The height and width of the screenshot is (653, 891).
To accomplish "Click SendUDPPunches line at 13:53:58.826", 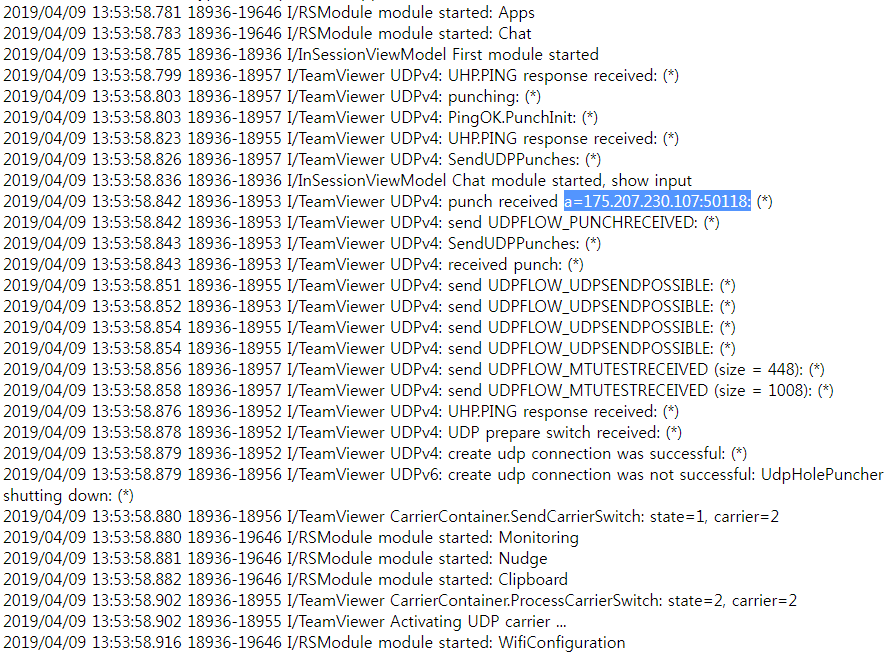I will pos(302,160).
